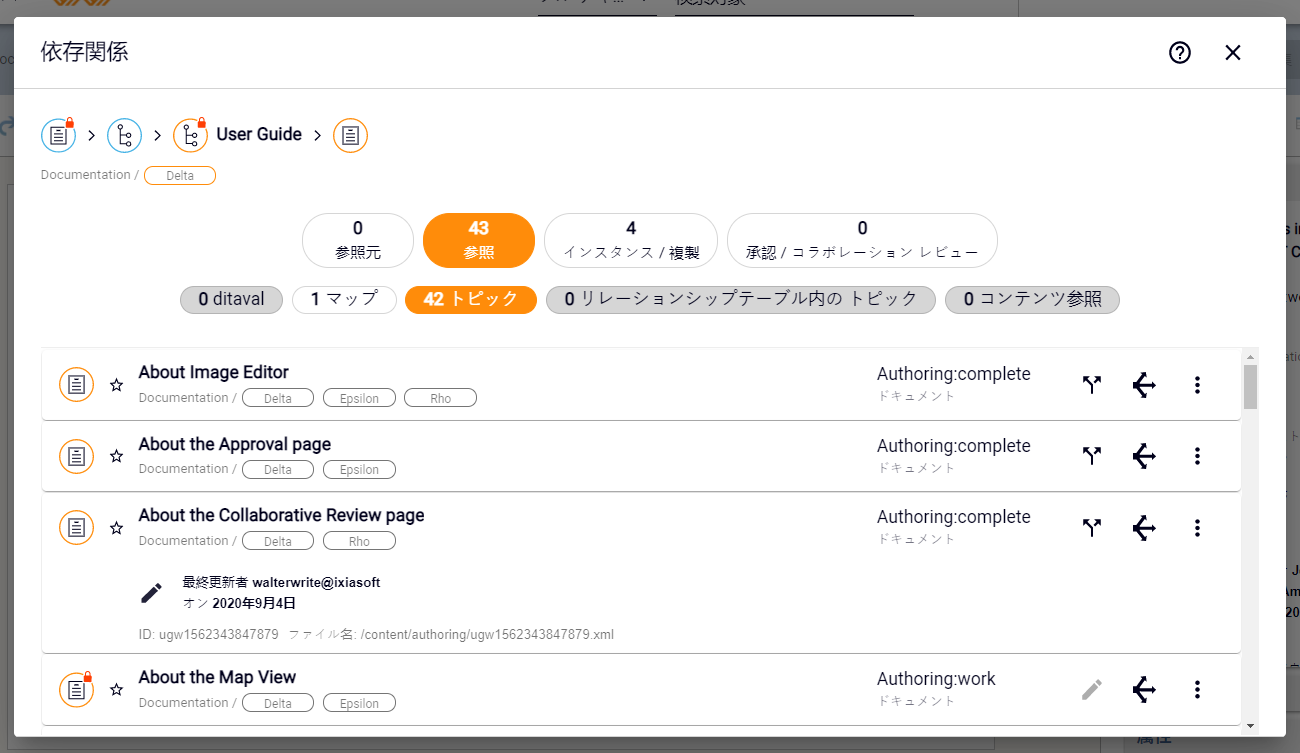This screenshot has height=753, width=1300.
Task: Select the 0 承認 / コラボレーション レビュー tab
Action: tap(862, 240)
